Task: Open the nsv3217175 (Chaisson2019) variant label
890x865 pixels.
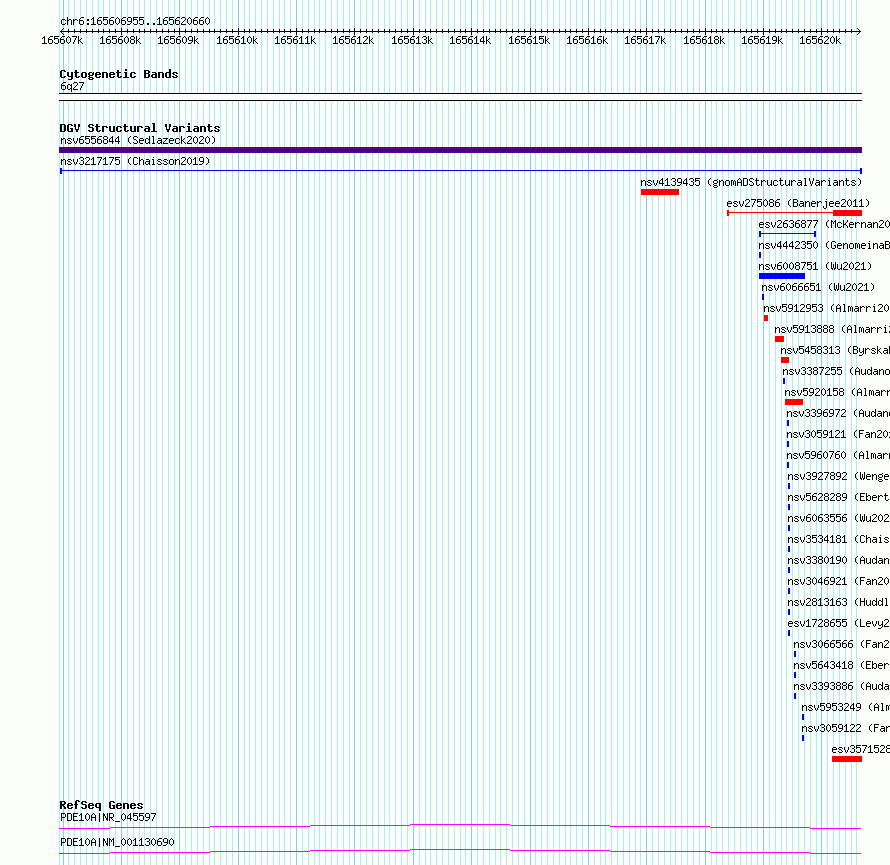Action: (x=135, y=161)
